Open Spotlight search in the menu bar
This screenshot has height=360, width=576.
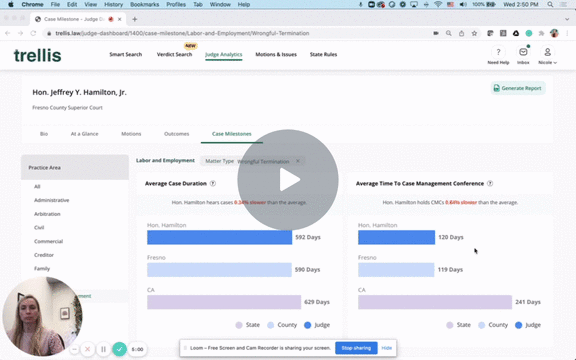tap(550, 4)
